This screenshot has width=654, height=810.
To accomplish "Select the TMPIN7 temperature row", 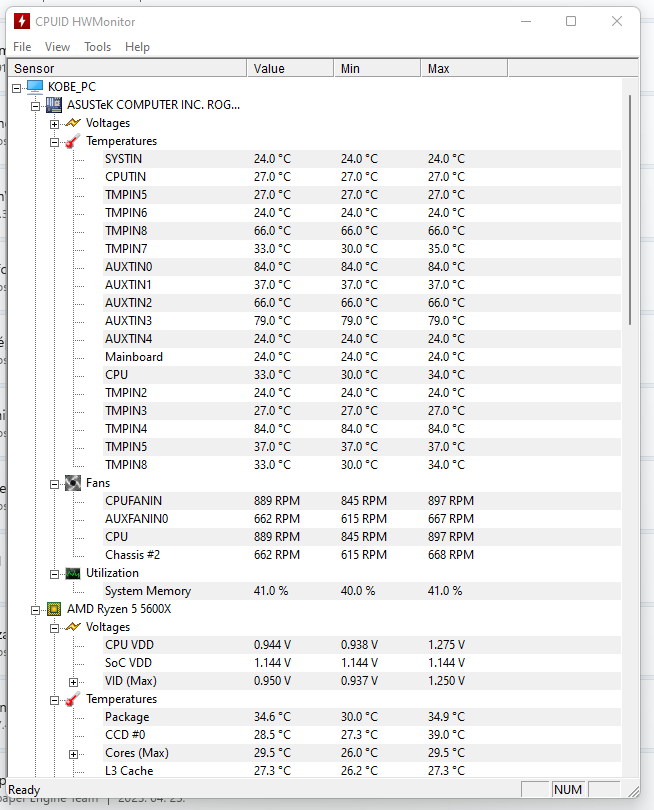I will click(362, 249).
